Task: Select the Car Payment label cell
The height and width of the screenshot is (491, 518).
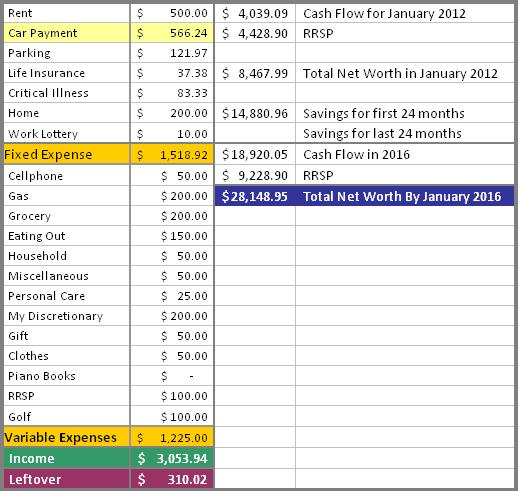Action: (67, 33)
